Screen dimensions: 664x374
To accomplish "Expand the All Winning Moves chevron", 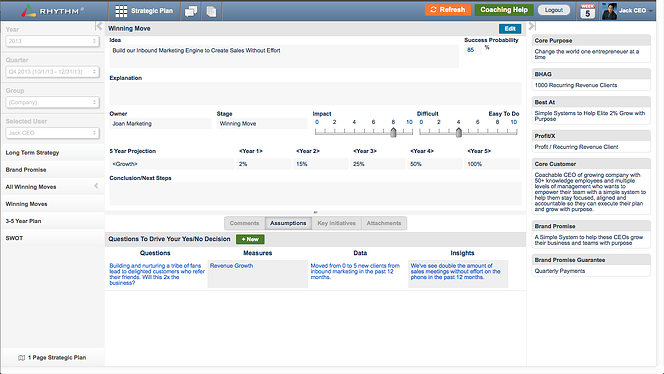I will (96, 186).
